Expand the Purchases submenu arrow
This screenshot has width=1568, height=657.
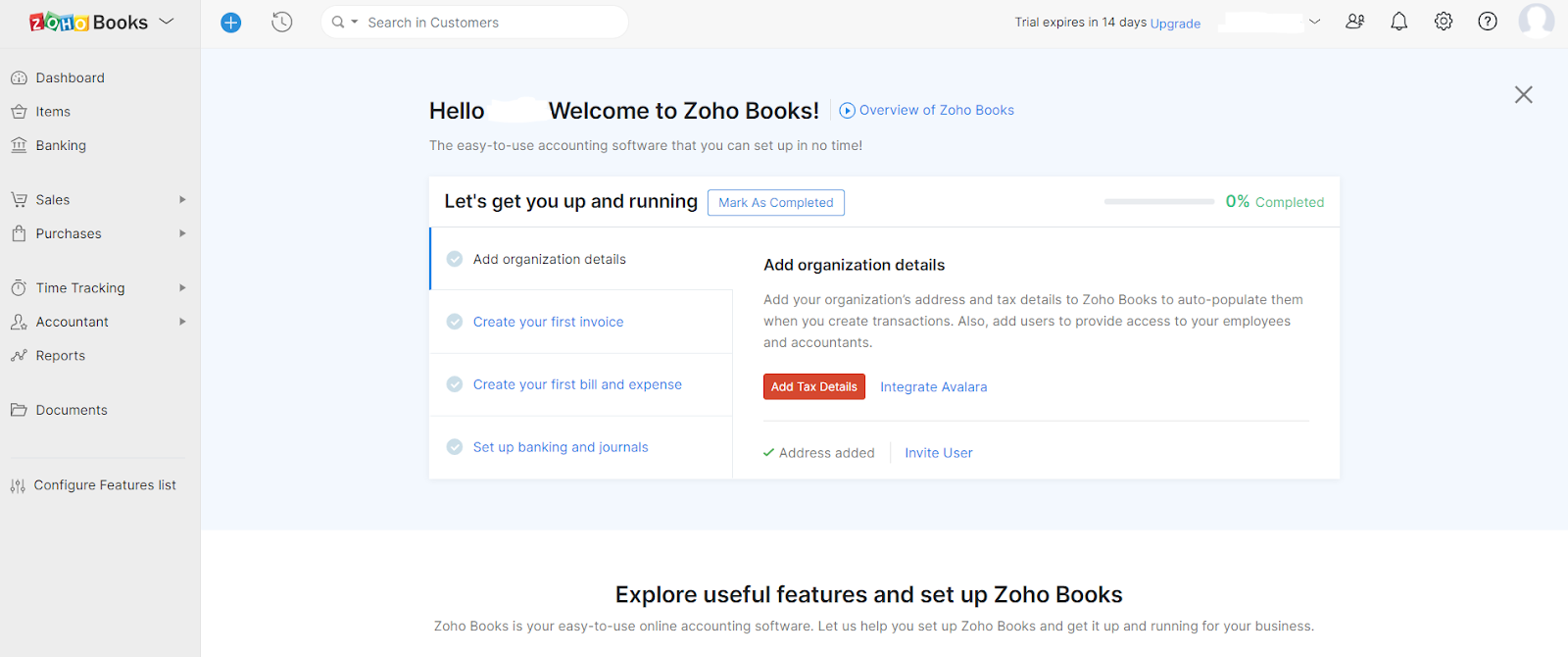coord(182,233)
